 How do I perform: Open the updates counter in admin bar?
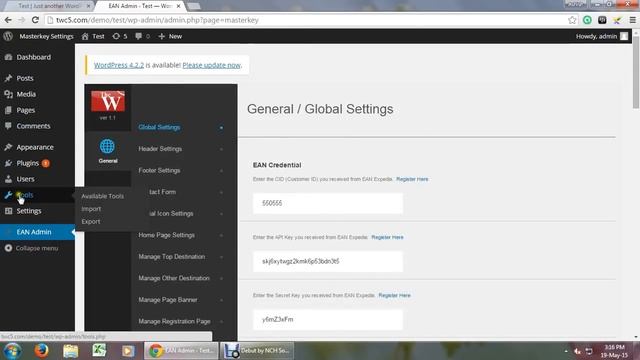click(x=120, y=36)
